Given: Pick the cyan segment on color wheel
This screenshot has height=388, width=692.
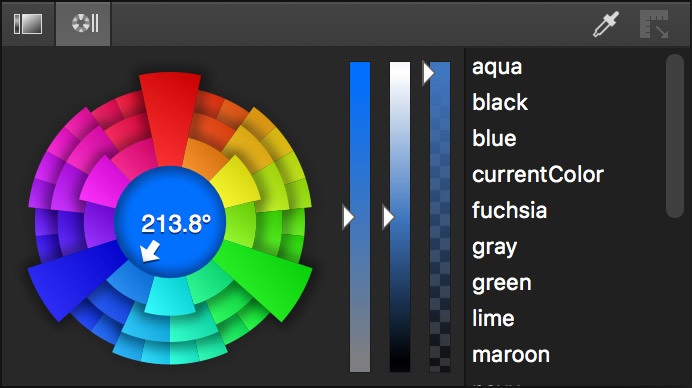Looking at the screenshot, I should (x=170, y=297).
